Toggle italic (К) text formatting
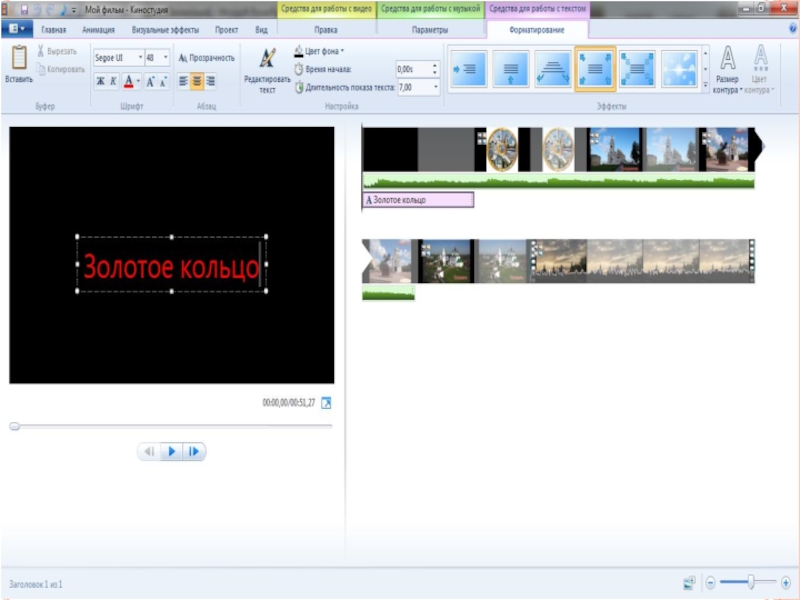Screen dimensions: 800x600 click(x=114, y=82)
